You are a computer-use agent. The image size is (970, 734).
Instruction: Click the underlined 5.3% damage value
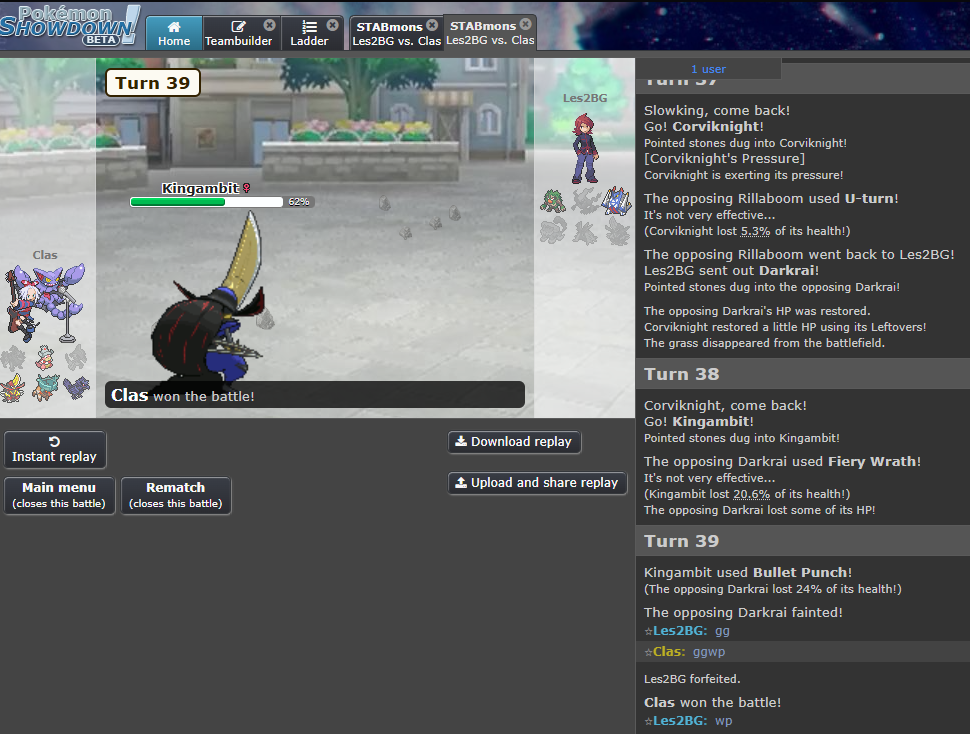pos(755,231)
